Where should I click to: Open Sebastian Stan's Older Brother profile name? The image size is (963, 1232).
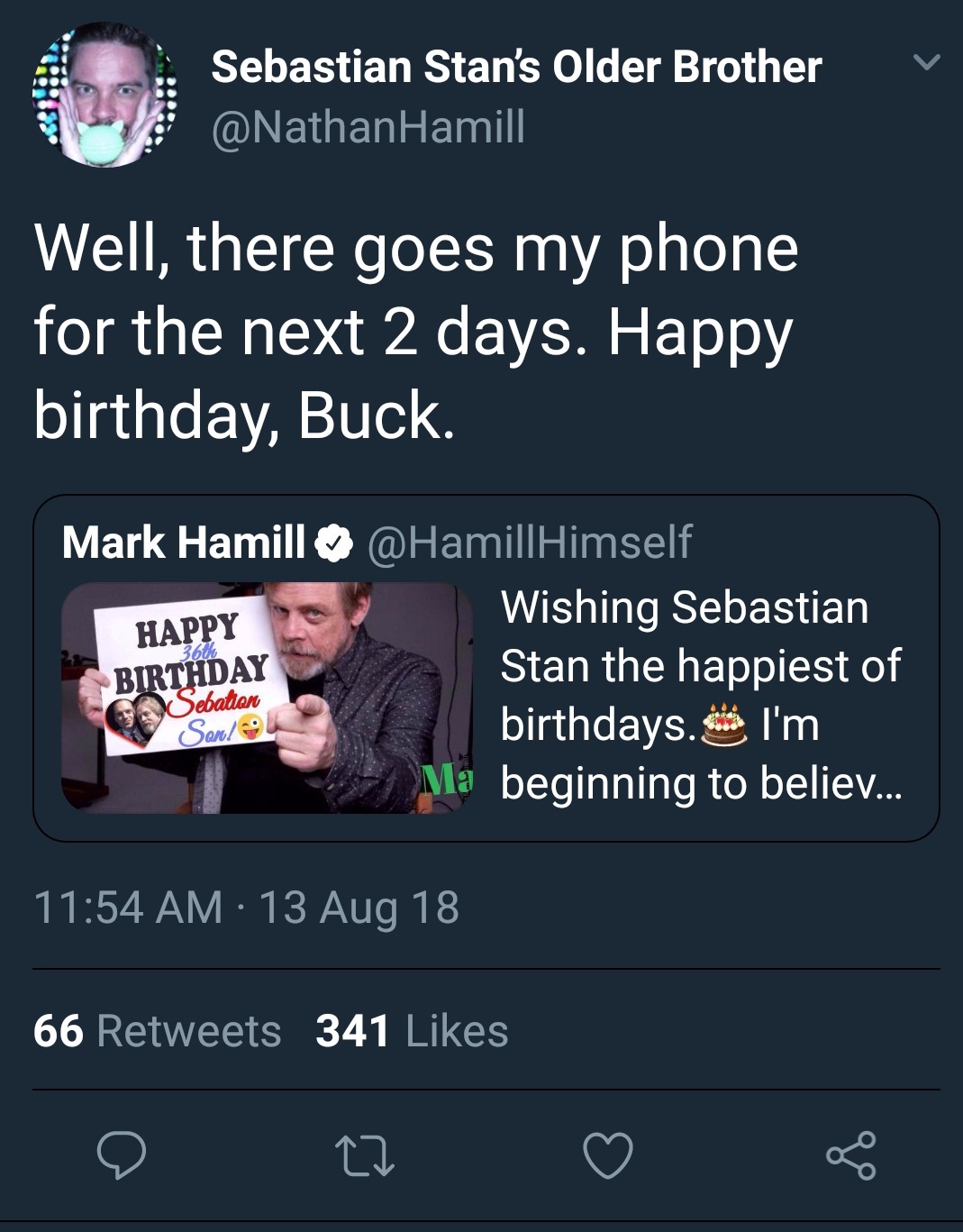tap(516, 67)
